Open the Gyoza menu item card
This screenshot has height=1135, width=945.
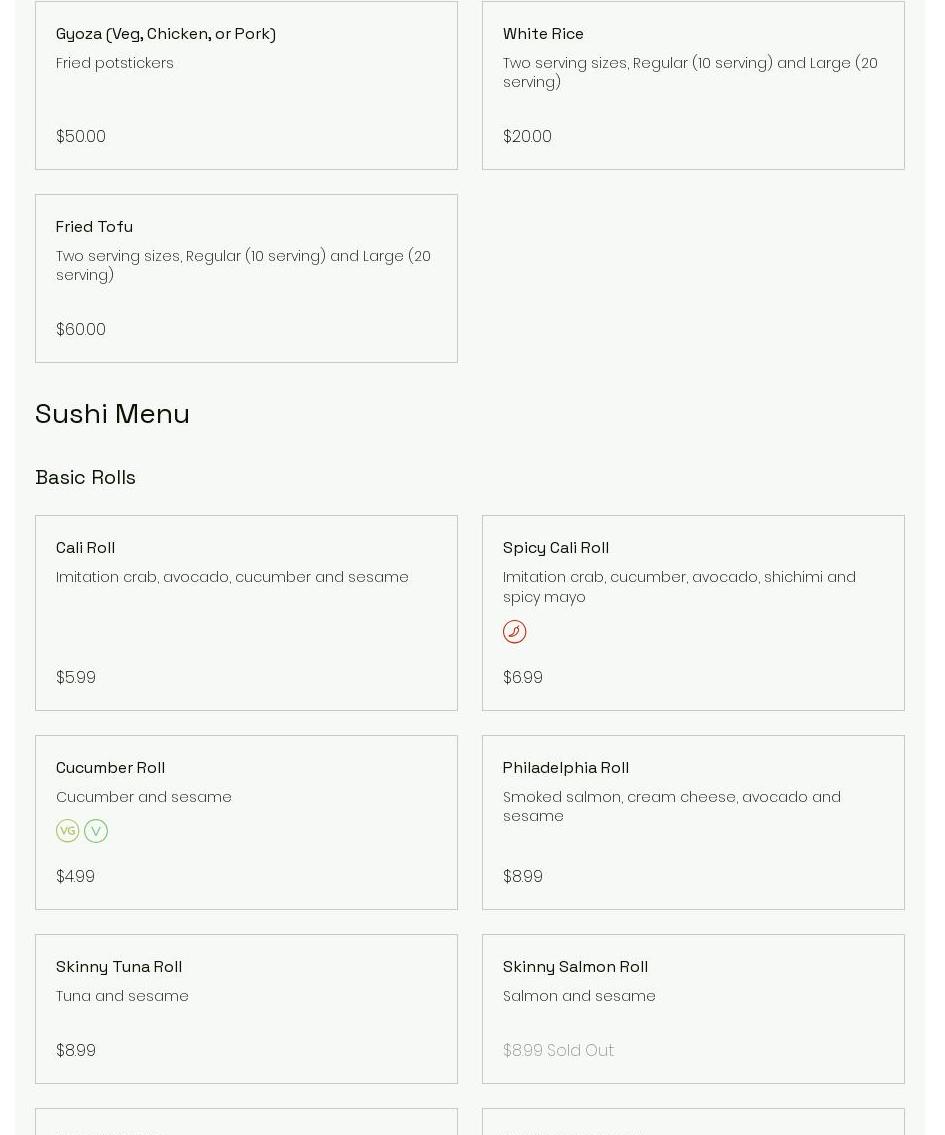pos(246,85)
